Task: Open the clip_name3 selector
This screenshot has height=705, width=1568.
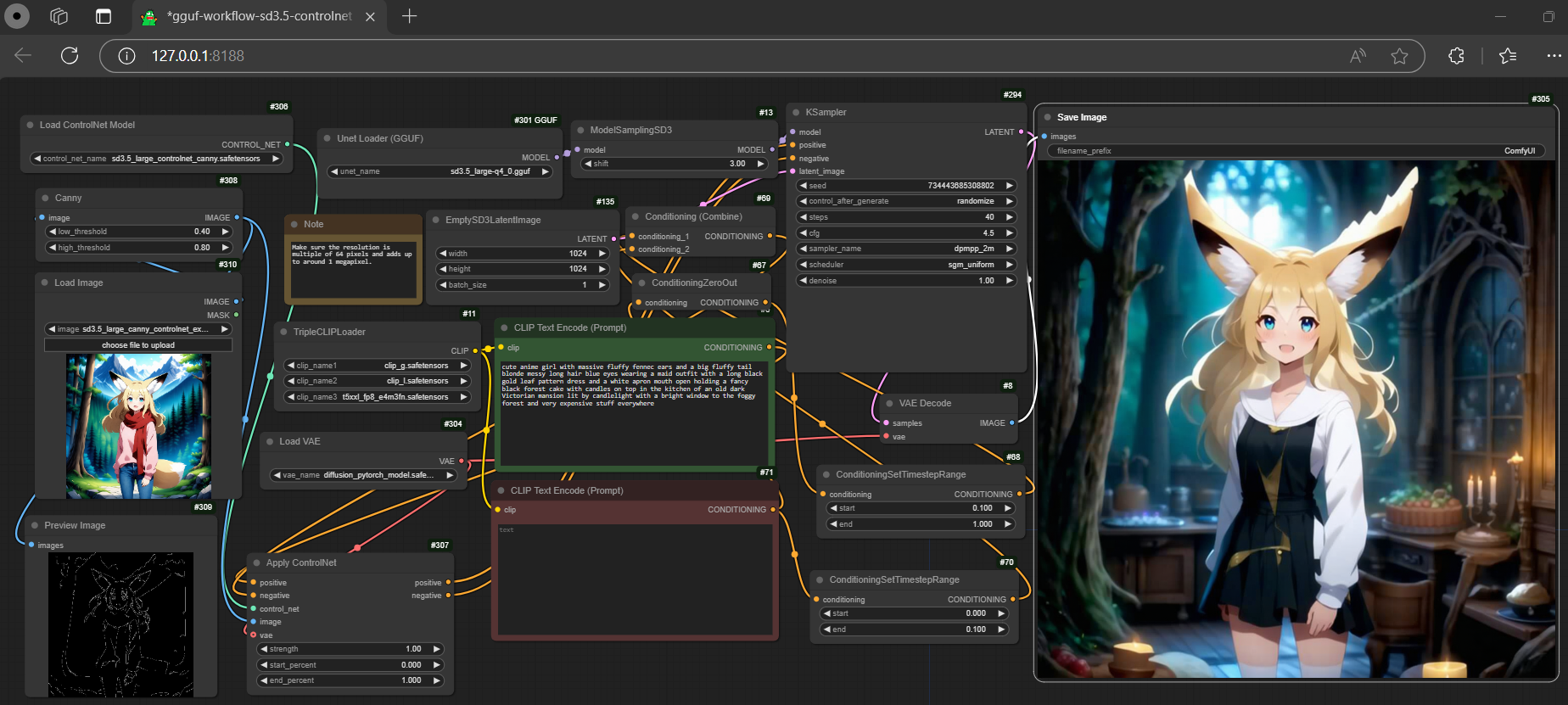Action: pos(378,397)
